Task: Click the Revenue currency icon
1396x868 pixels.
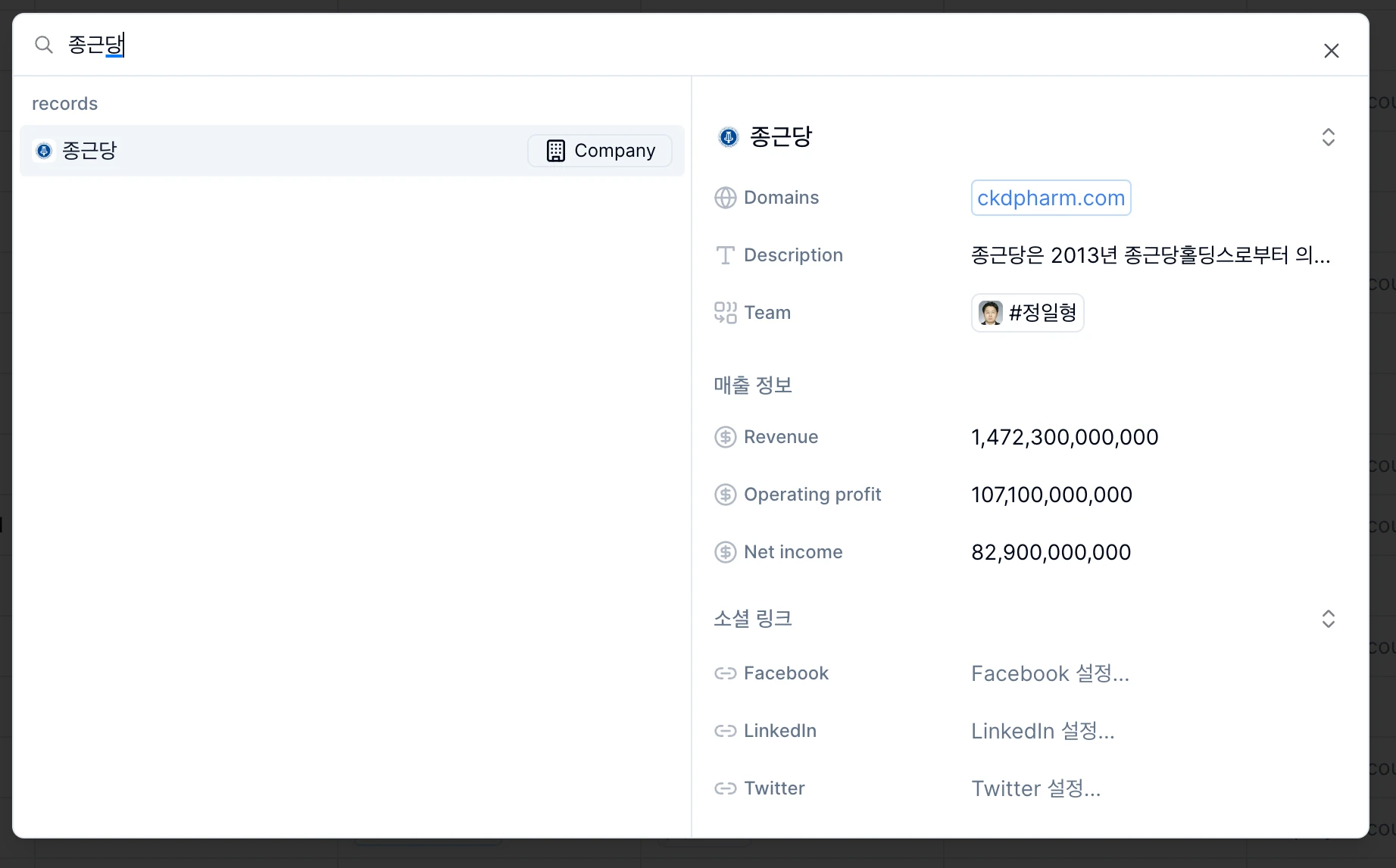Action: (725, 437)
